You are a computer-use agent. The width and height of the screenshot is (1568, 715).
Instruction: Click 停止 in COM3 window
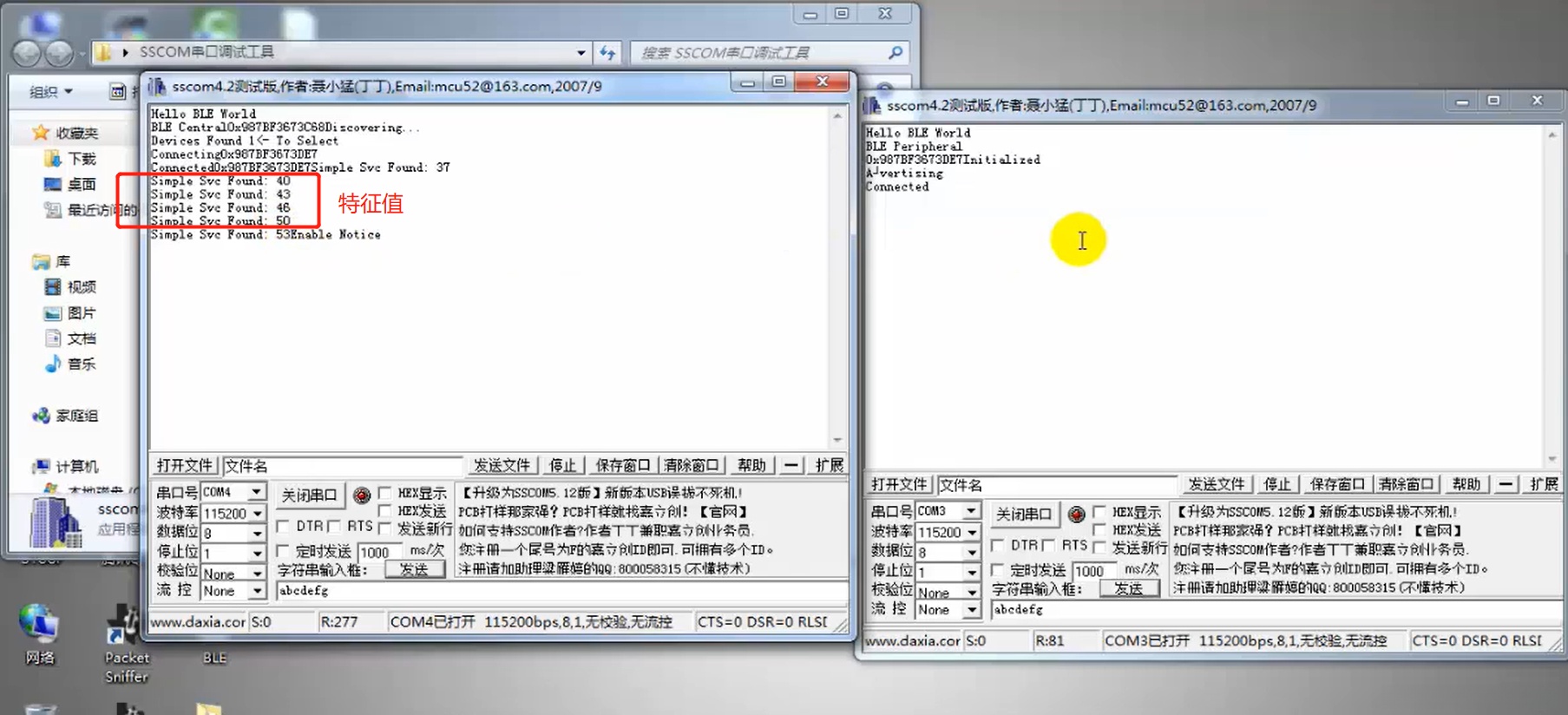[x=1276, y=484]
